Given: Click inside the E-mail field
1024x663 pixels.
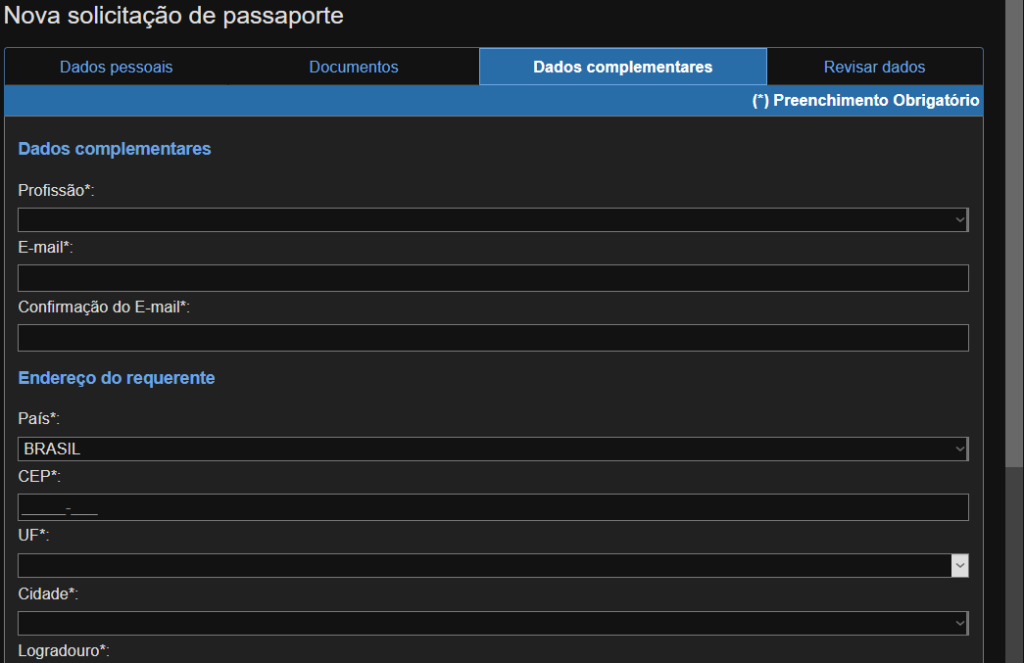Looking at the screenshot, I should [x=492, y=278].
